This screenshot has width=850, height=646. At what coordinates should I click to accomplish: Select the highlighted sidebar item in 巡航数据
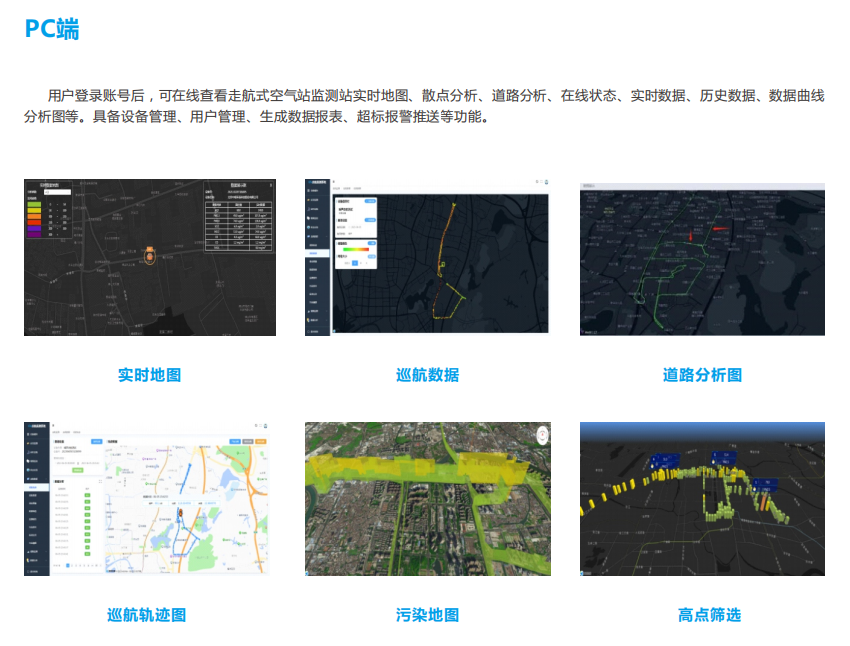tap(316, 253)
